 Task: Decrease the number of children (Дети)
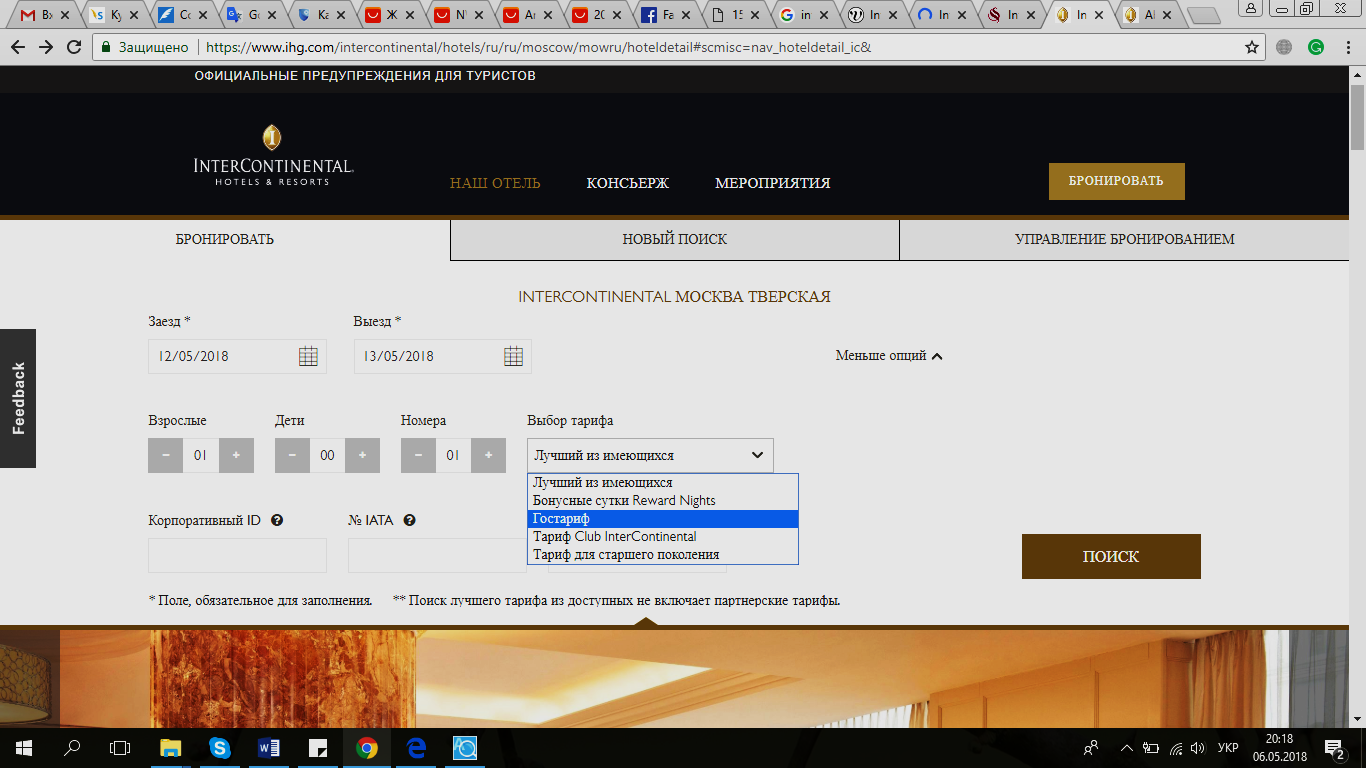coord(292,455)
